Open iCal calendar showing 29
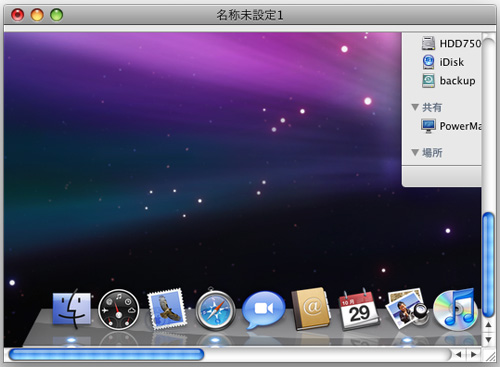The width and height of the screenshot is (500, 367). tap(359, 310)
